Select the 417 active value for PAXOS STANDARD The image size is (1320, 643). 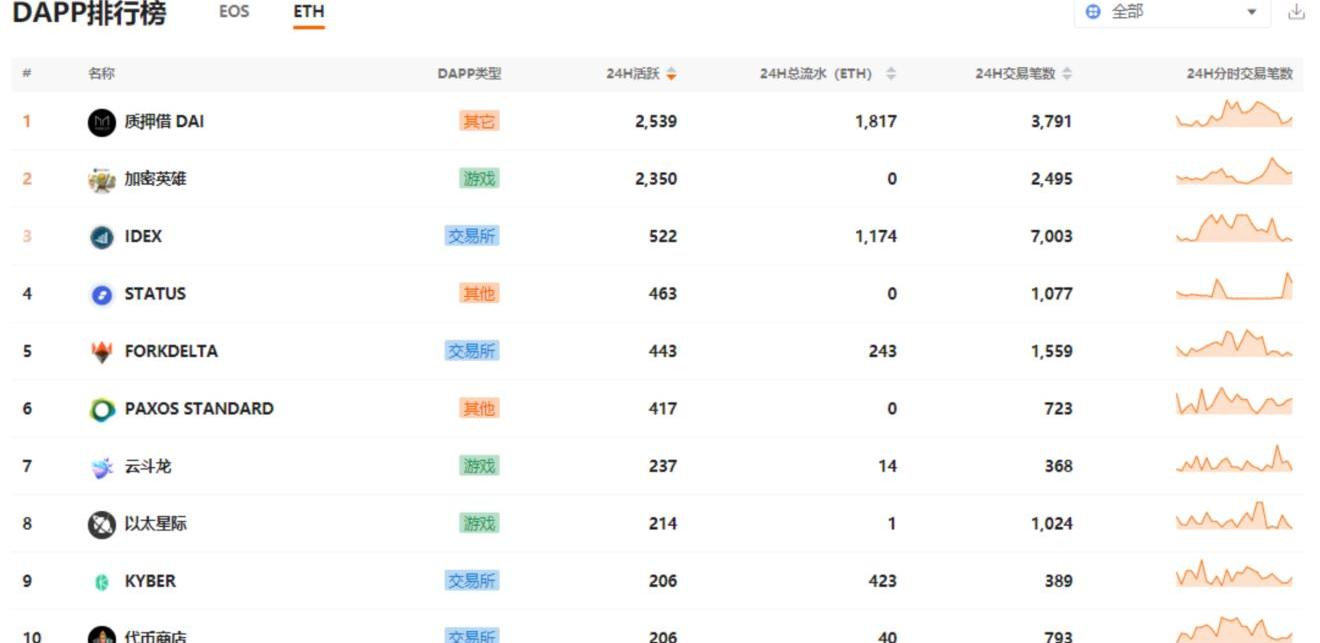(x=663, y=408)
